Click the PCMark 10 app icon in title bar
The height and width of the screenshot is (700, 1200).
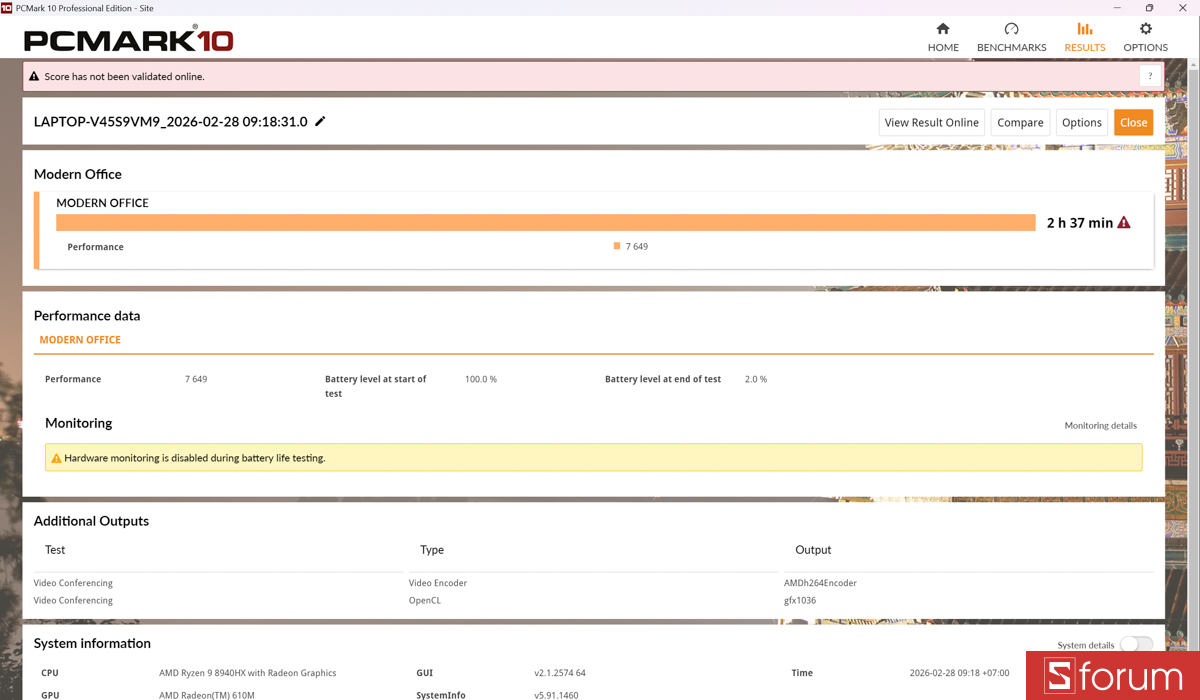[x=7, y=7]
